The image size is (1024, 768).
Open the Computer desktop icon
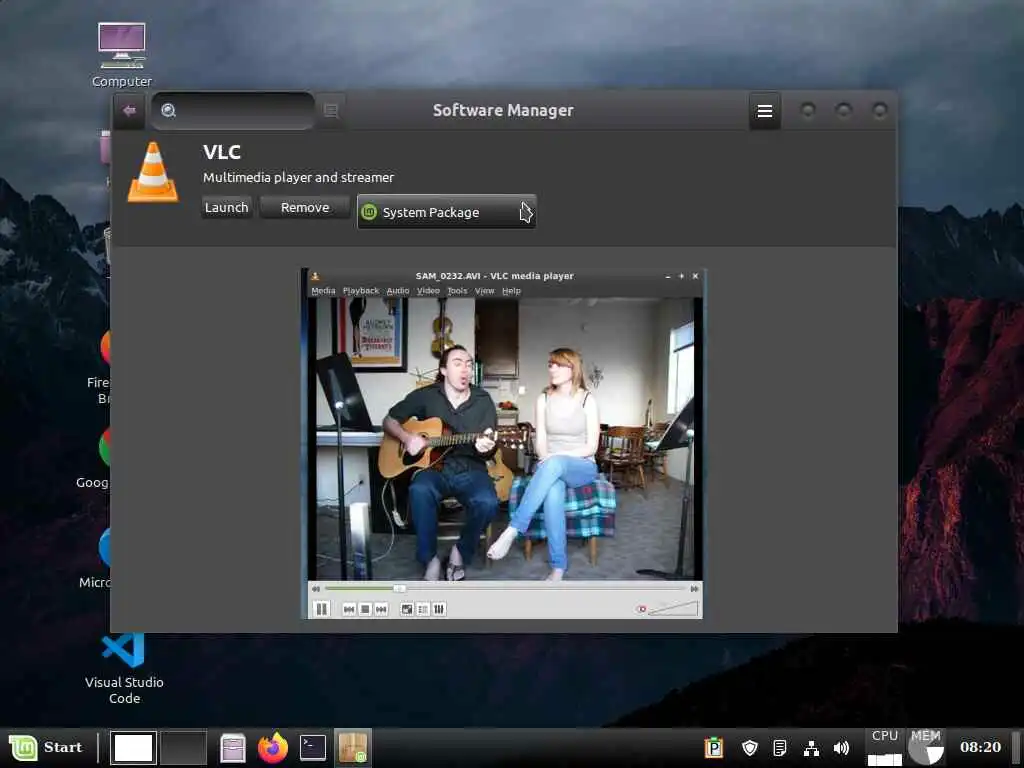(122, 55)
